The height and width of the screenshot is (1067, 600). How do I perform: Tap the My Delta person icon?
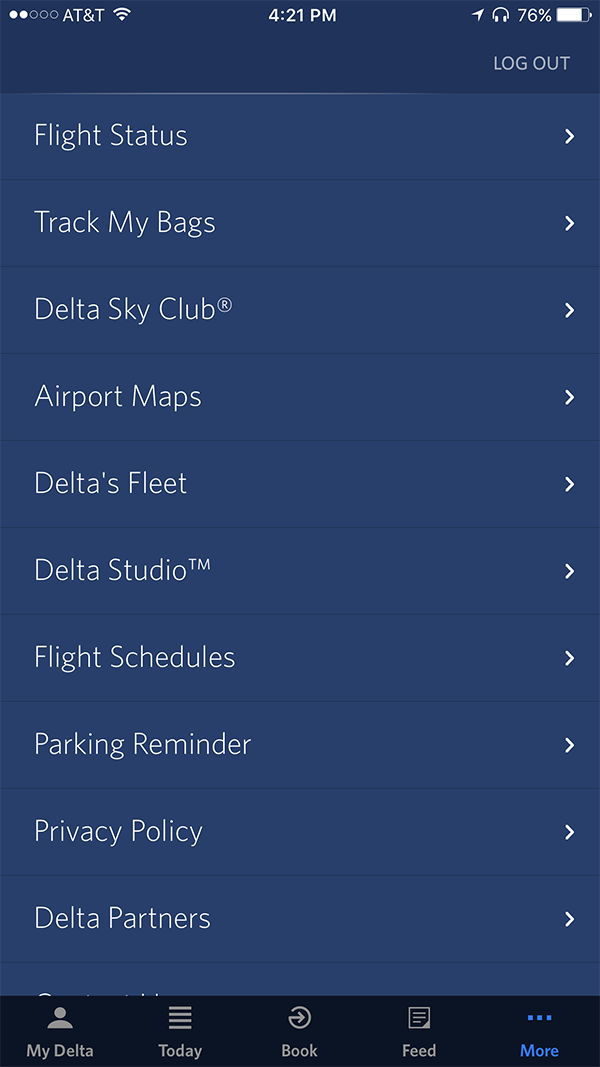coord(60,1019)
